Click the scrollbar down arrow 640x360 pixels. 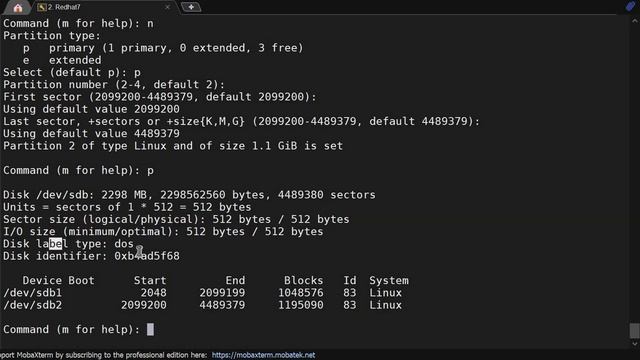pyautogui.click(x=634, y=344)
